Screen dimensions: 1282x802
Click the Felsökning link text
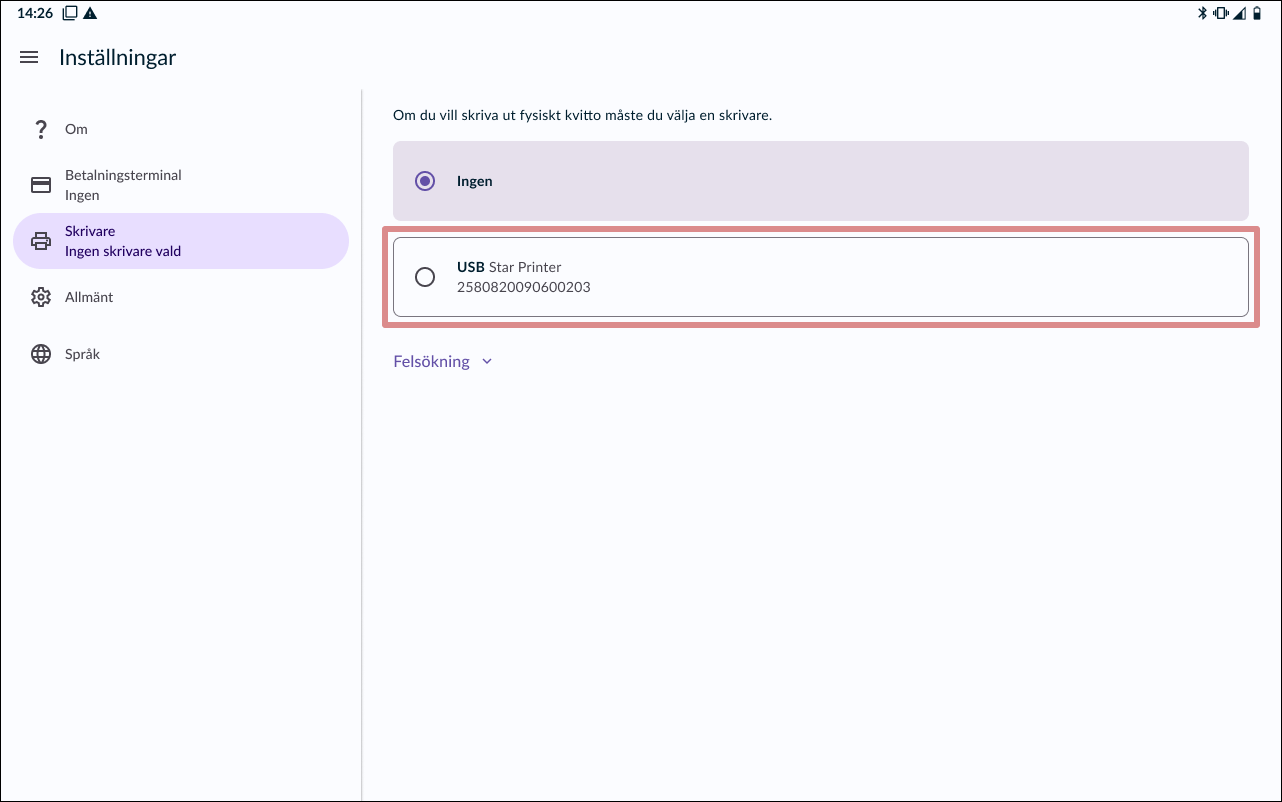(431, 362)
